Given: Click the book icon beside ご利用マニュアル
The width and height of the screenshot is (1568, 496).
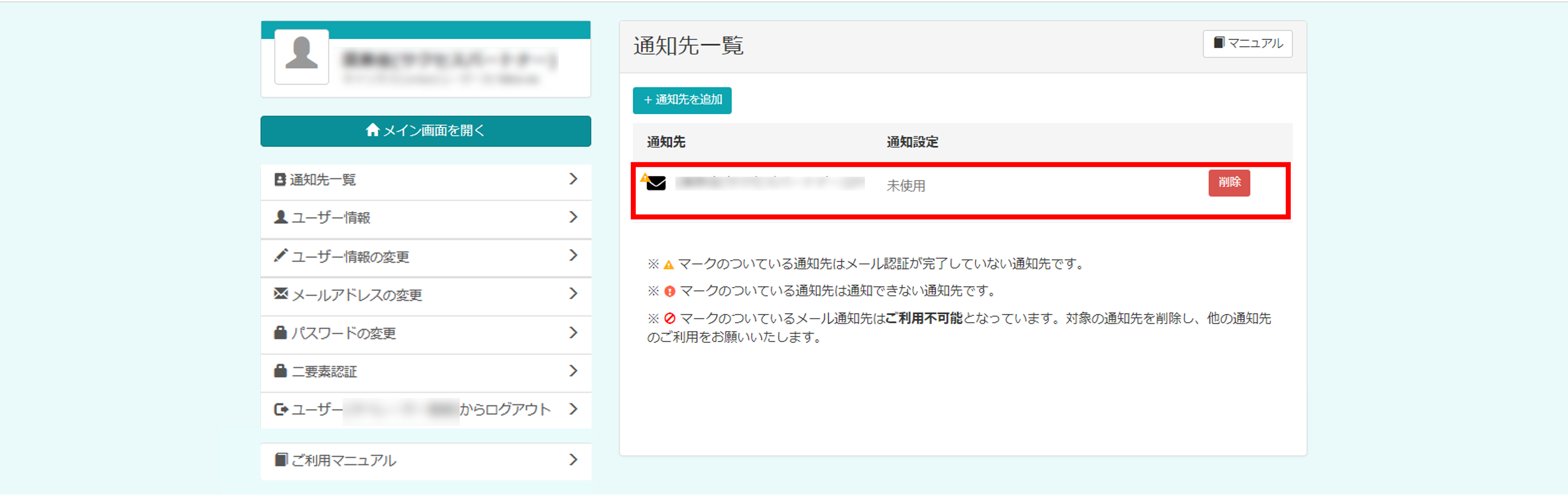Looking at the screenshot, I should click(x=280, y=460).
